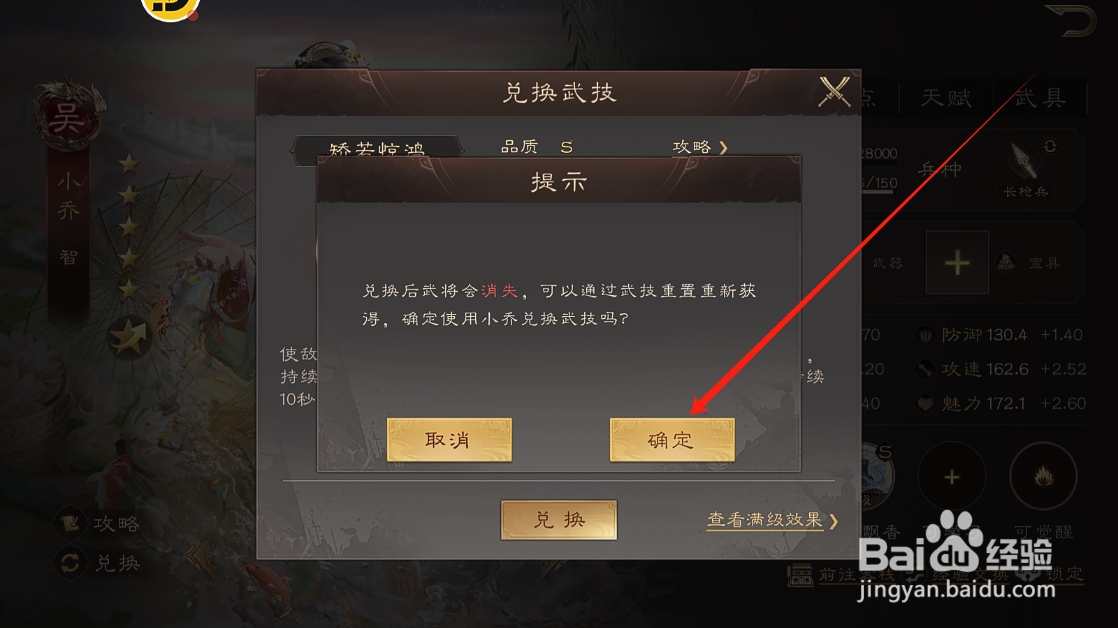This screenshot has height=628, width=1118.
Task: Cancel the prompt with 取消 button
Action: pos(449,440)
